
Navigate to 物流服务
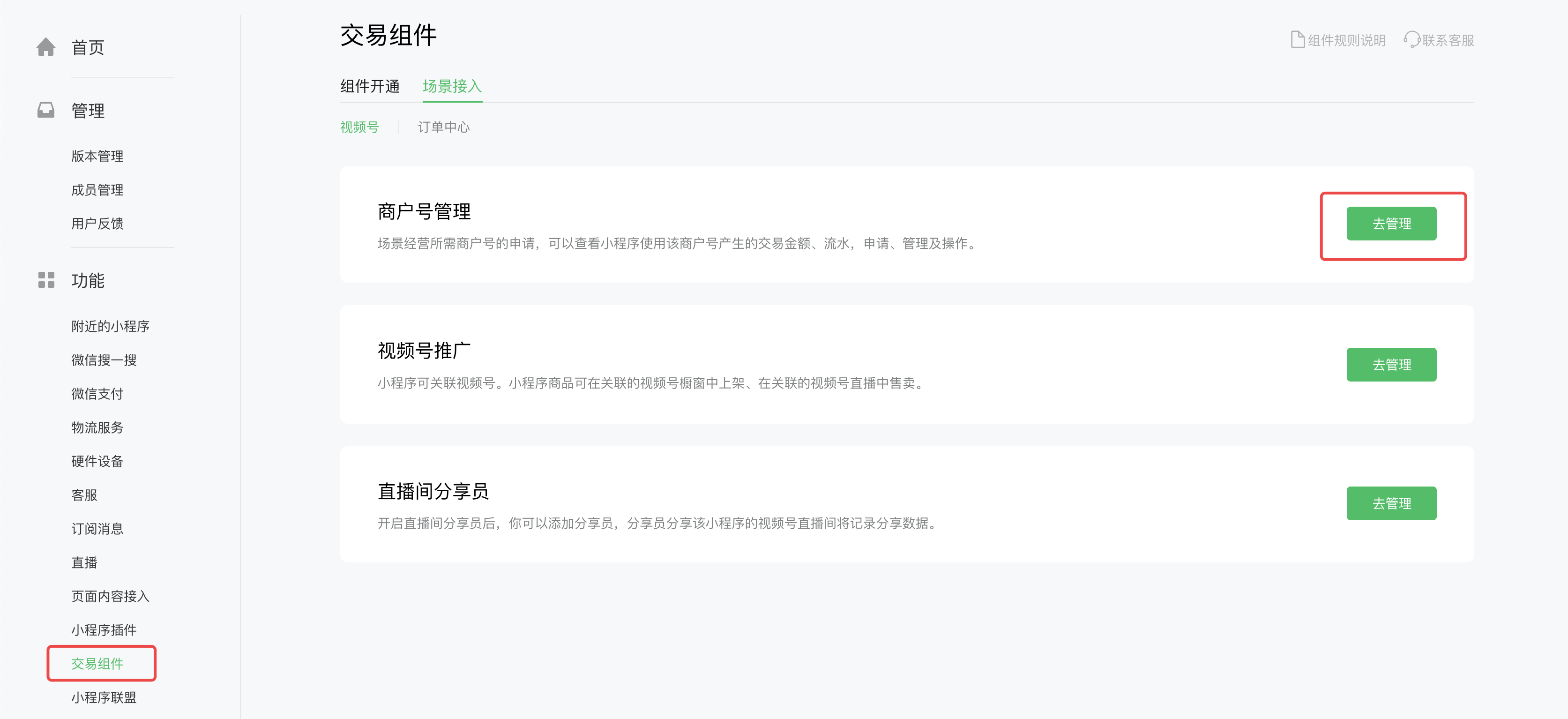click(x=97, y=427)
